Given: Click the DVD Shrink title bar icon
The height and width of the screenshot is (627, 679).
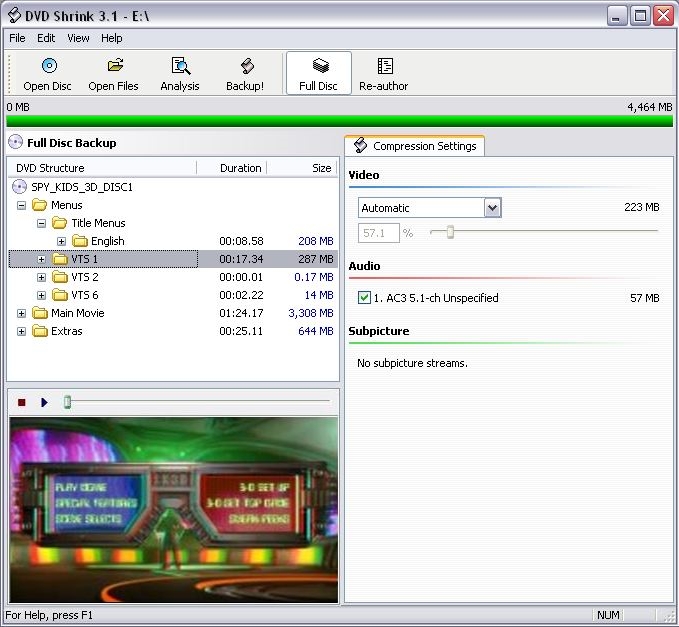Looking at the screenshot, I should pos(14,16).
